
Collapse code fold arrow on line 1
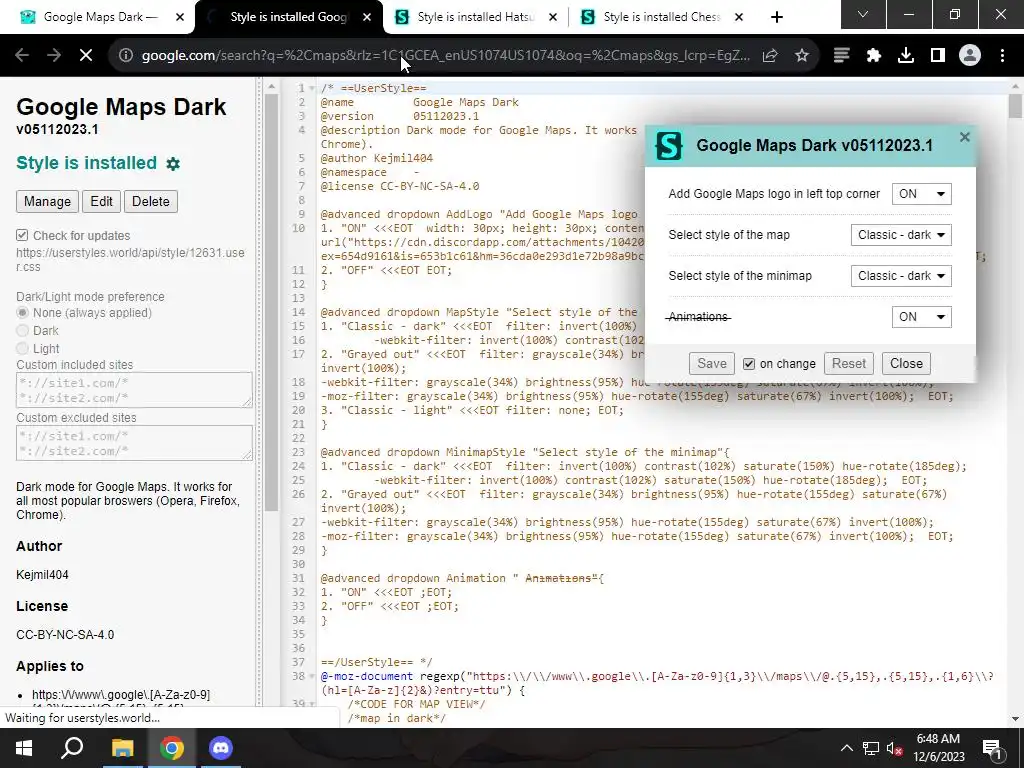[x=312, y=88]
